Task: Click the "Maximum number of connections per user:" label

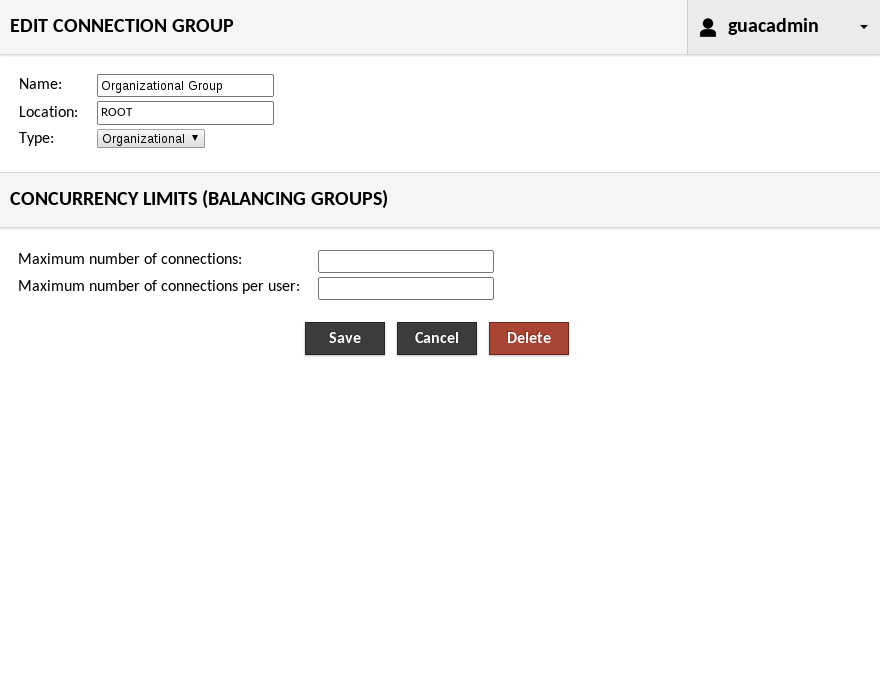Action: pos(159,286)
